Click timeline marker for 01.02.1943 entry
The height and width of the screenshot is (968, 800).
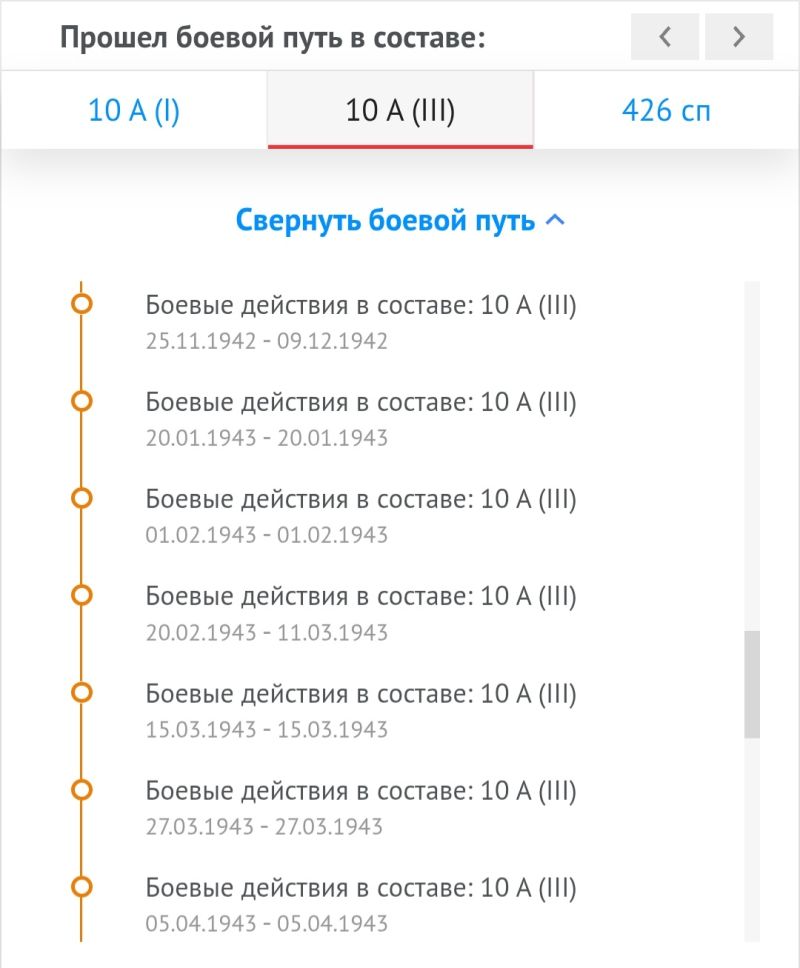[81, 498]
